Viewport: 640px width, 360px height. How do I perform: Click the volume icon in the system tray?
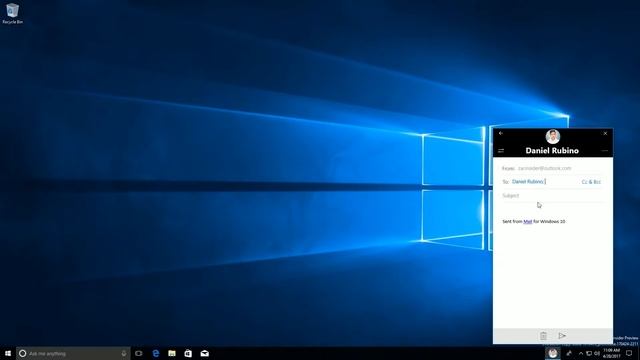click(x=597, y=353)
